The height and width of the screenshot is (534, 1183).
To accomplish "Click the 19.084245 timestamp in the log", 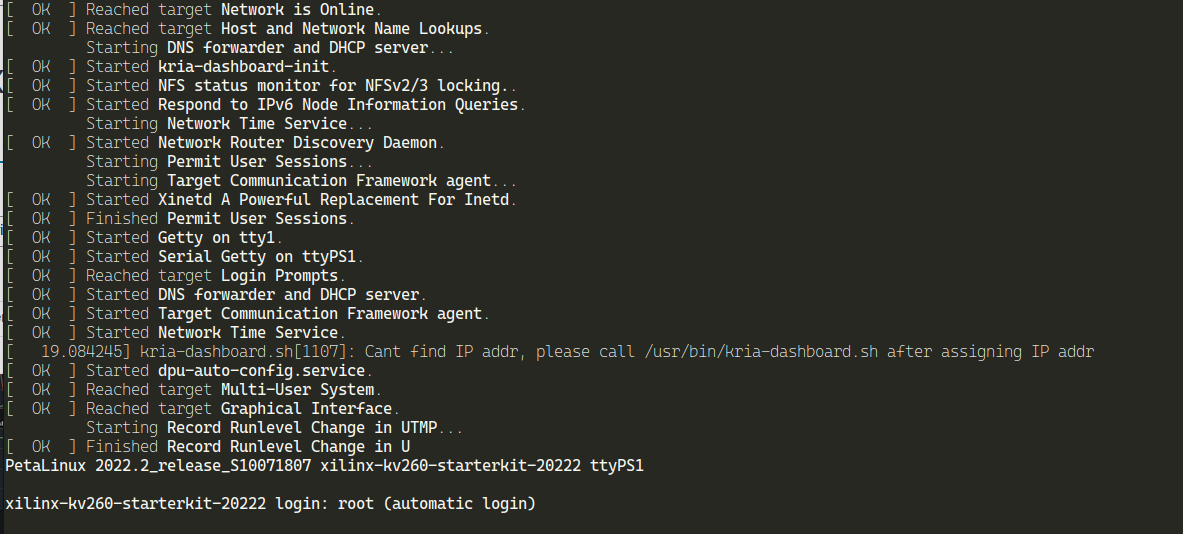I will pos(86,352).
